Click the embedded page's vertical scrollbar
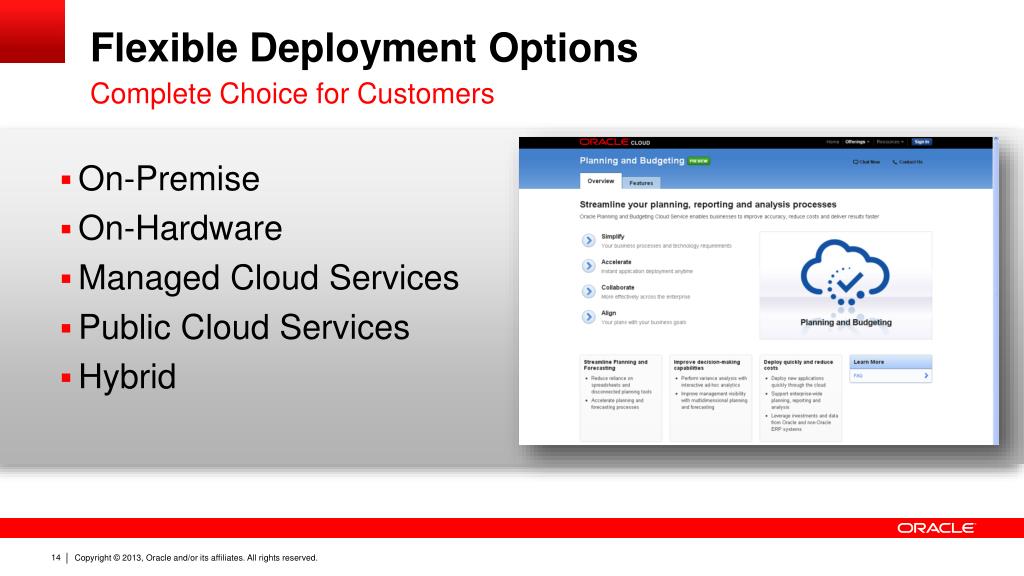This screenshot has width=1024, height=576. coord(996,291)
